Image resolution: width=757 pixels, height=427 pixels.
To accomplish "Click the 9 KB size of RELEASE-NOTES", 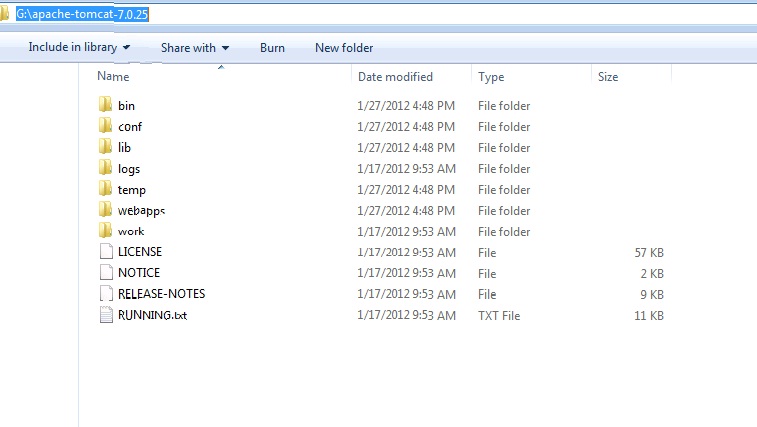I will 652,295.
